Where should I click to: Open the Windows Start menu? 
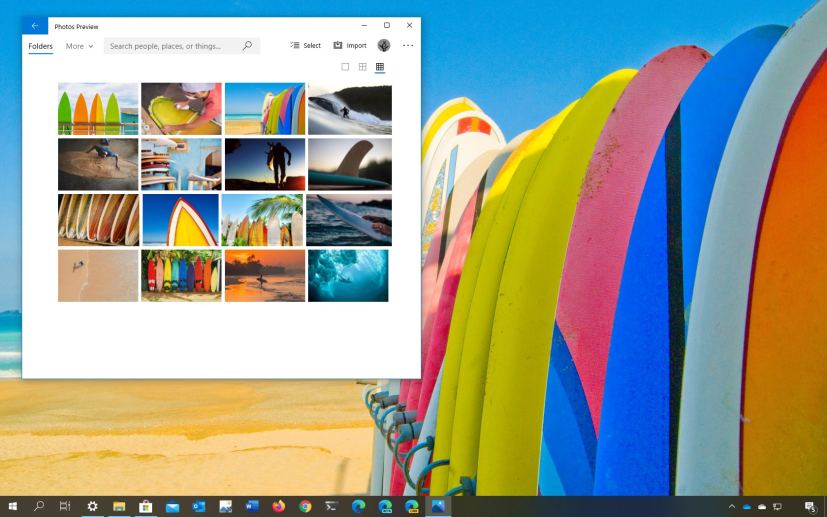[x=13, y=506]
